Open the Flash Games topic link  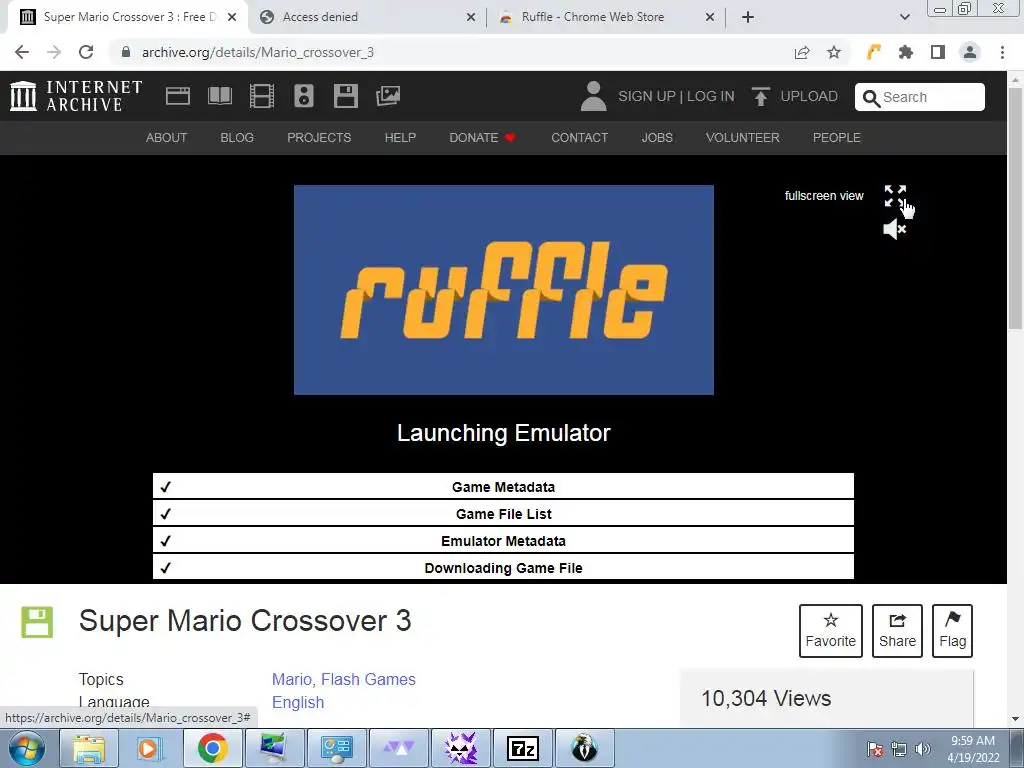pyautogui.click(x=368, y=679)
